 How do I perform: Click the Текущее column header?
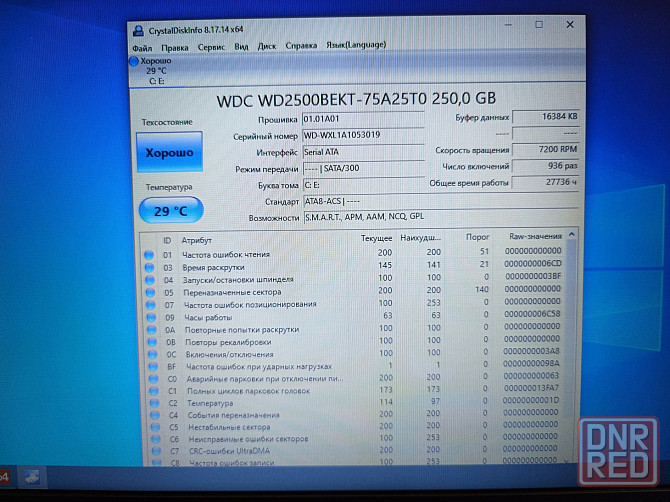tap(376, 238)
